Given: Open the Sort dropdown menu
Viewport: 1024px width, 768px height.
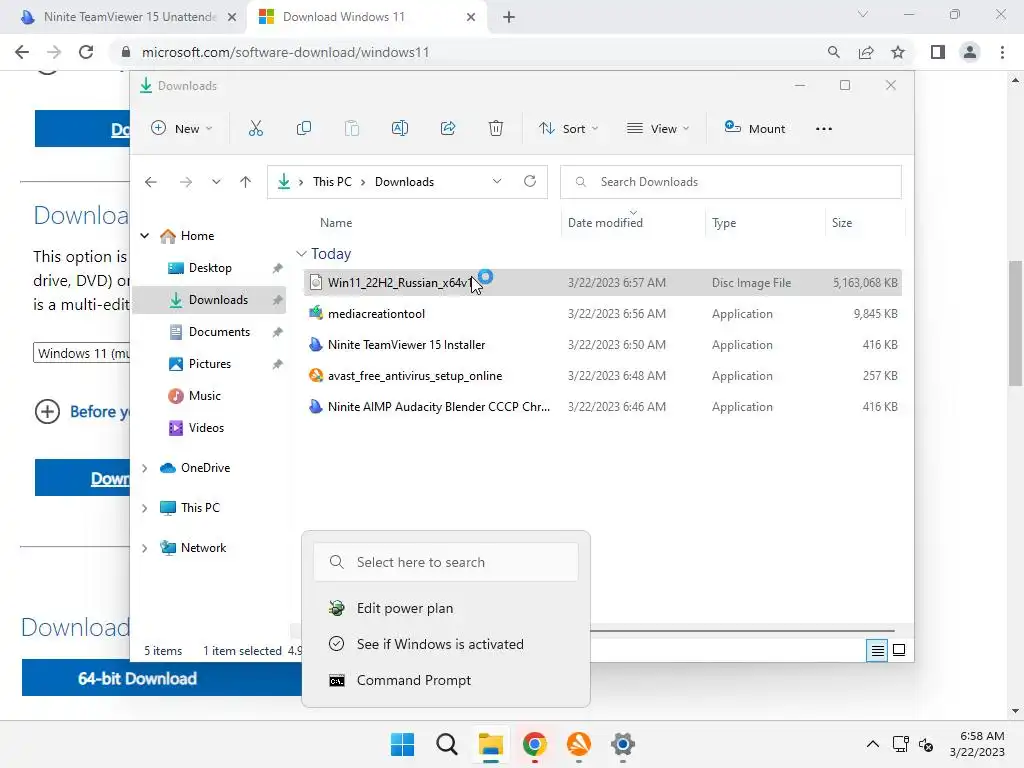Looking at the screenshot, I should pos(568,129).
